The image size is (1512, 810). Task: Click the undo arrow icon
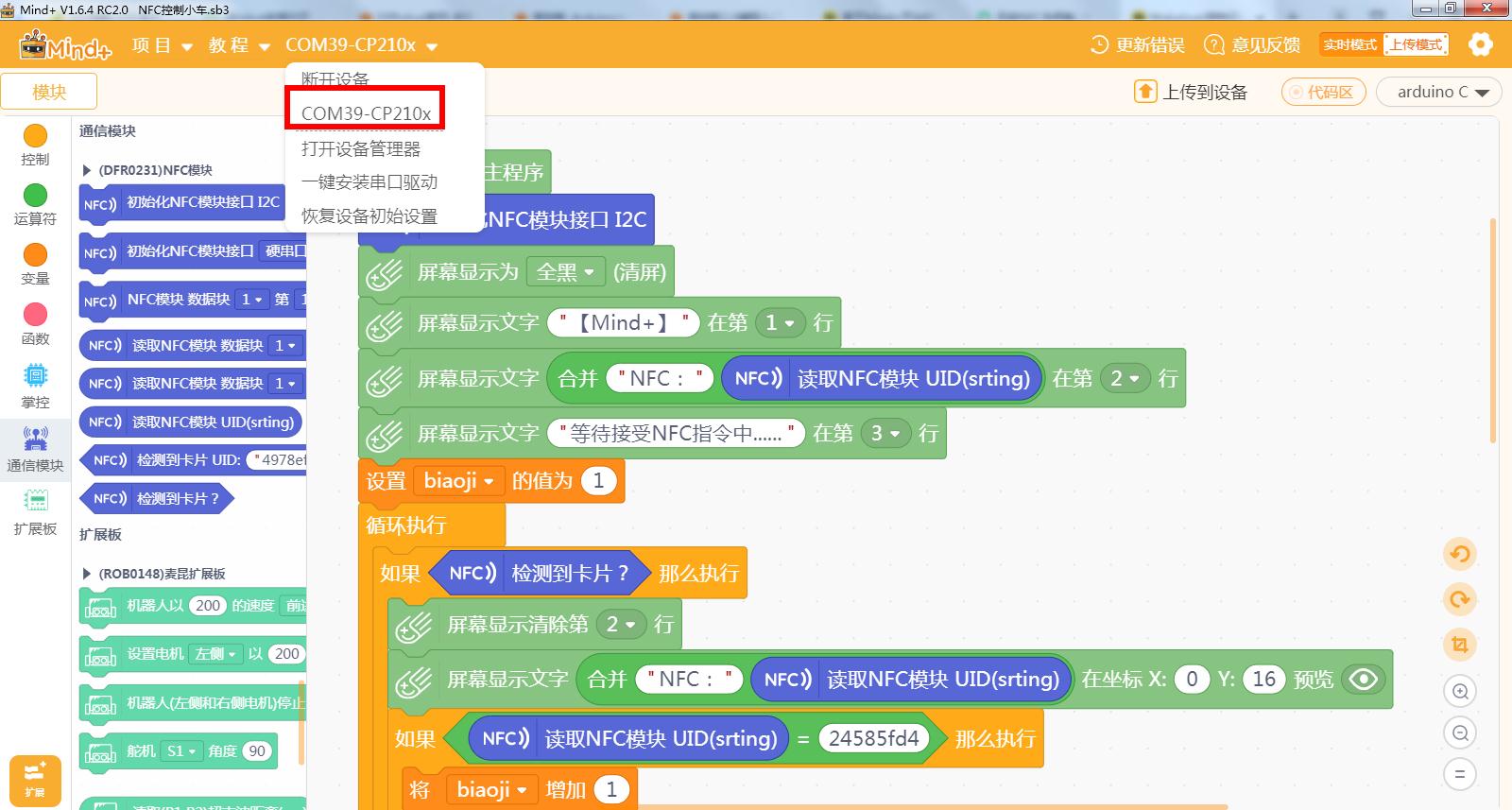pos(1460,555)
